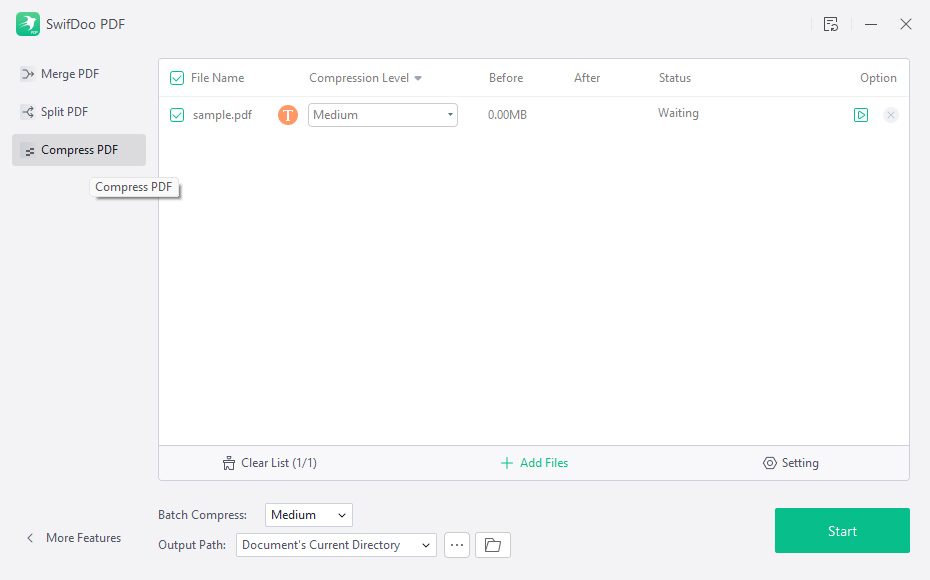Click the More Features back chevron
930x580 pixels.
coord(30,538)
